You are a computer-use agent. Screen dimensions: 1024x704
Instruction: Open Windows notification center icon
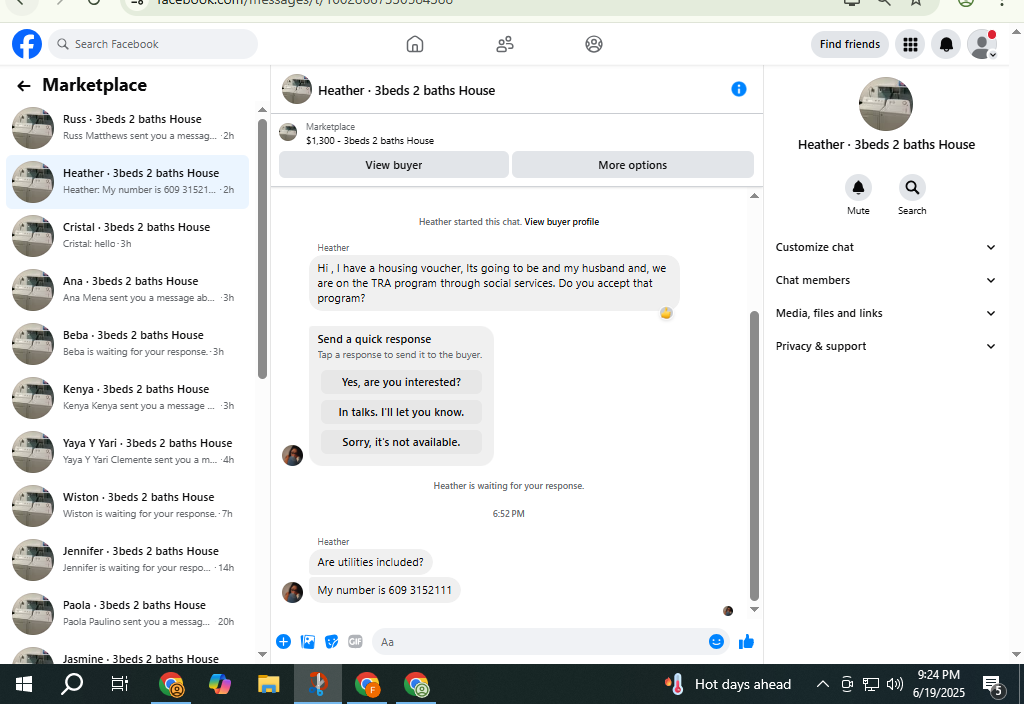click(x=993, y=684)
